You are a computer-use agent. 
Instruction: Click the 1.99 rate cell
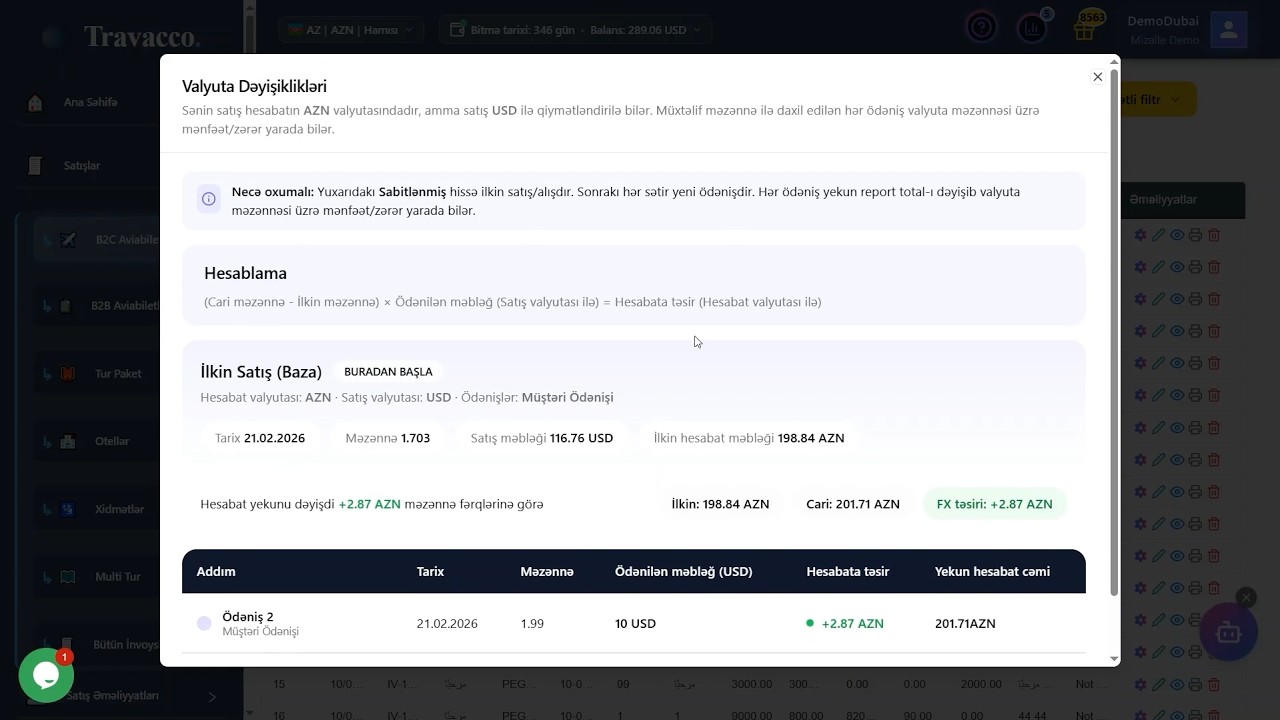[x=532, y=623]
